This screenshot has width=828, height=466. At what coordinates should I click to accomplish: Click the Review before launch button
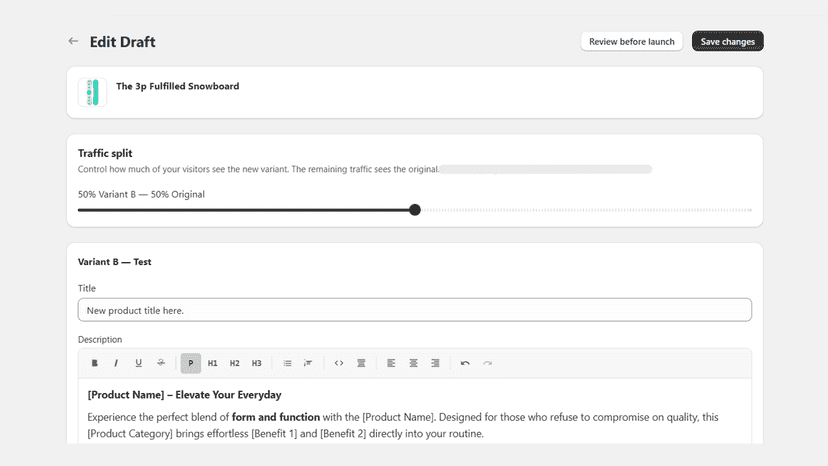[632, 41]
